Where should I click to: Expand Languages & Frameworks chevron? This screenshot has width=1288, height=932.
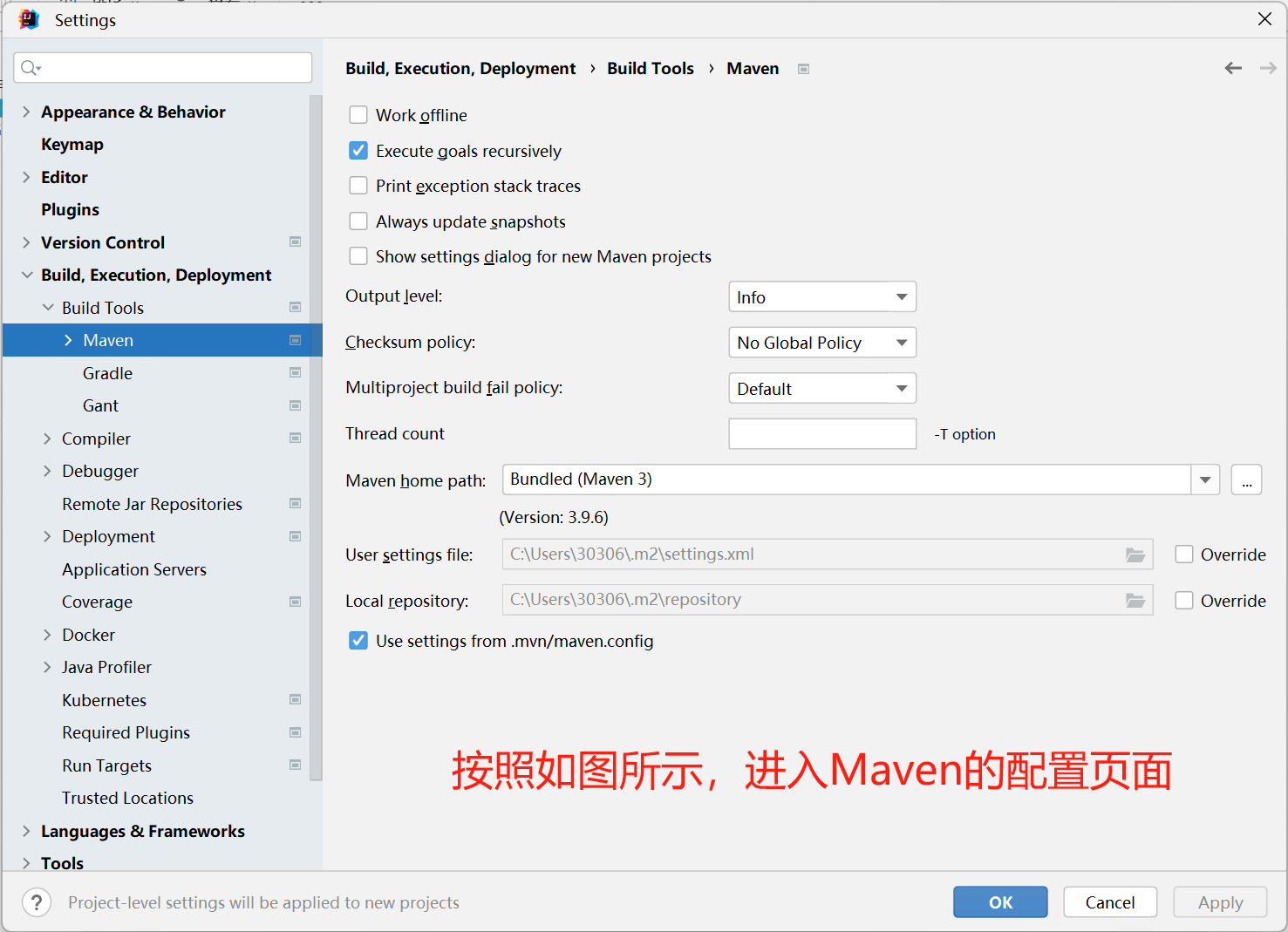coord(26,831)
